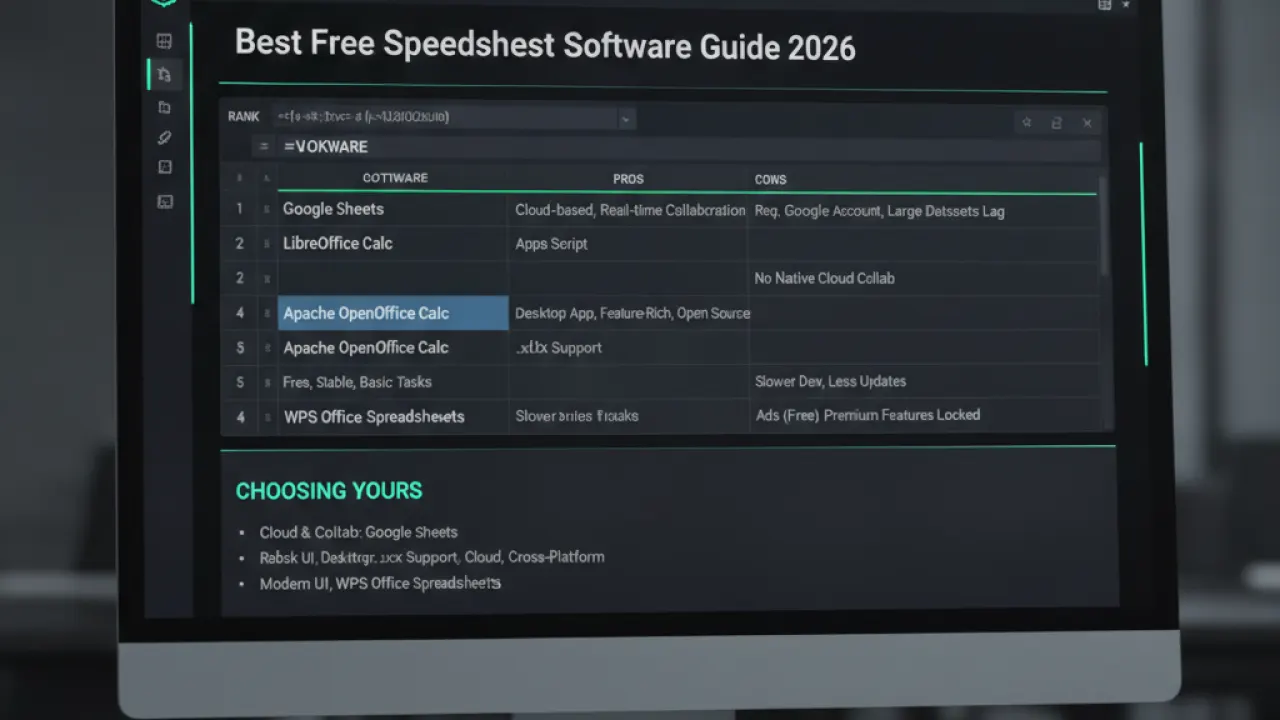Click 'Modern UI, WPS Office Spreadsheets' bullet
Viewport: 1280px width, 720px height.
pos(380,583)
